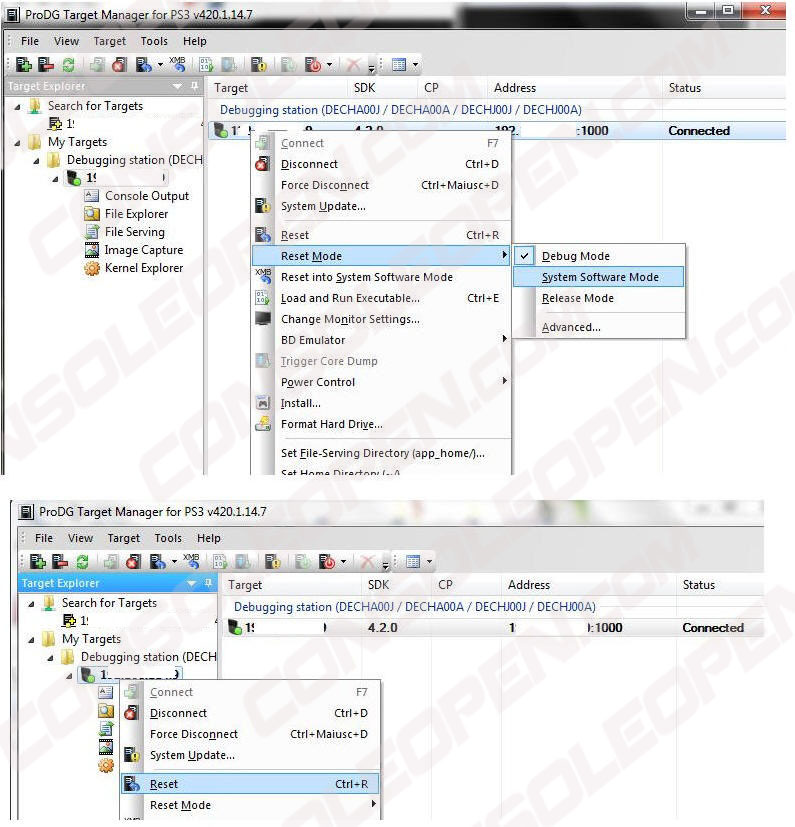Click Power Control icon in lower window toolbar
The width and height of the screenshot is (795, 827).
click(327, 562)
